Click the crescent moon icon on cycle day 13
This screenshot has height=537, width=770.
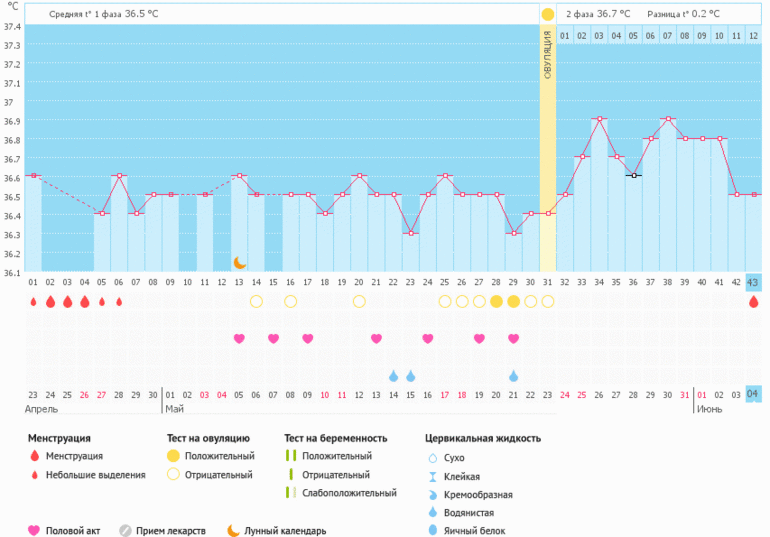pos(240,262)
